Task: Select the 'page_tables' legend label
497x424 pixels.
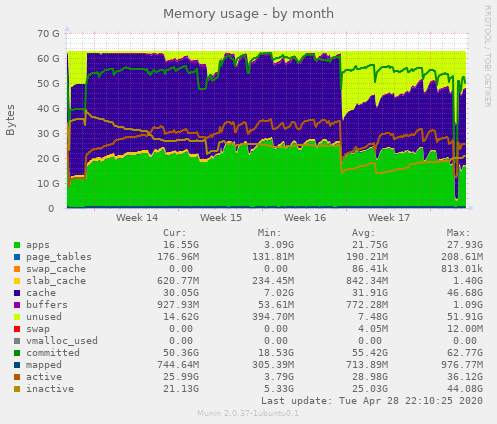Action: point(59,257)
